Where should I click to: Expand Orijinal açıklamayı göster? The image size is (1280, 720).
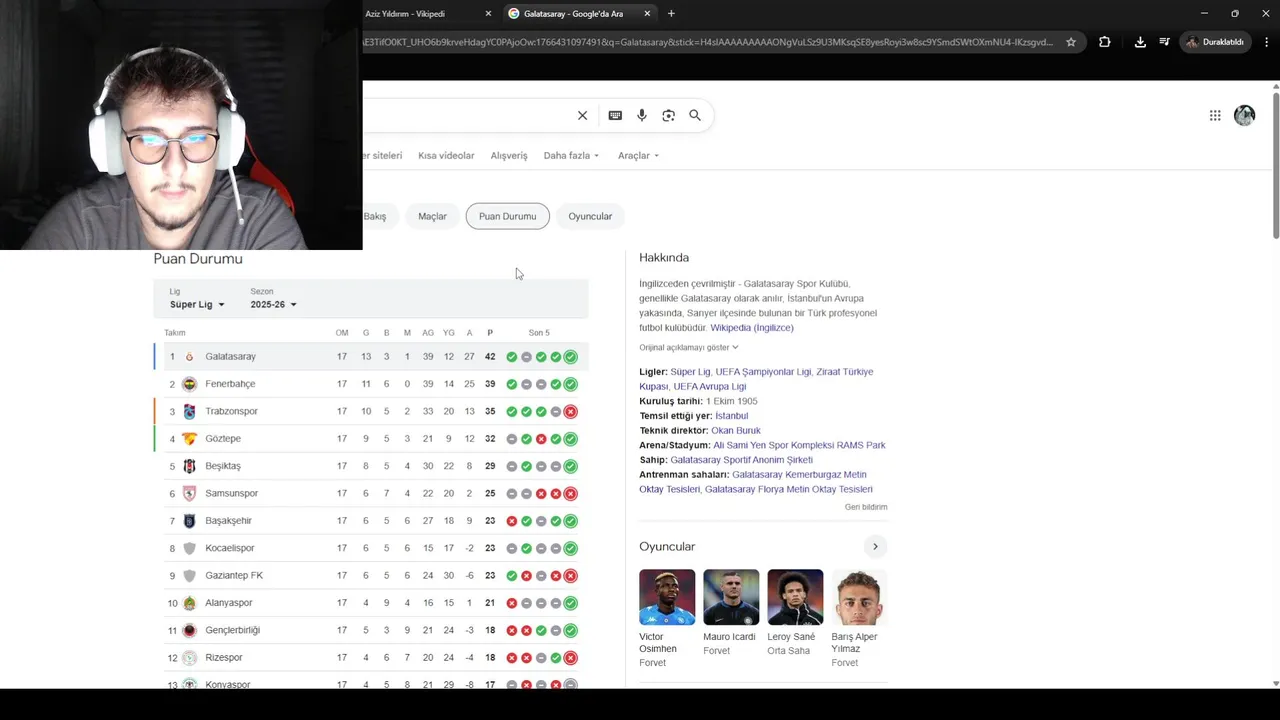click(689, 347)
